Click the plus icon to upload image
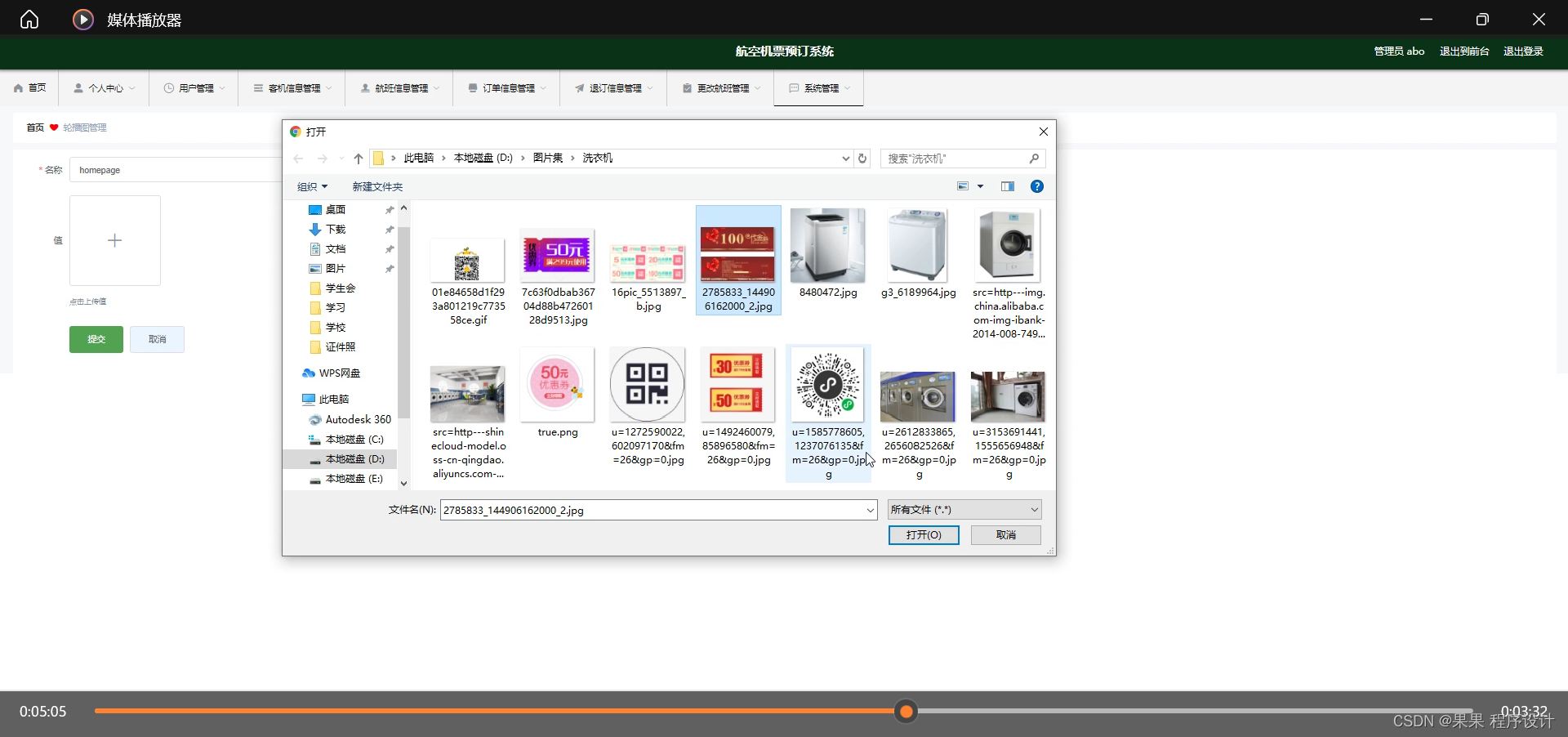 pyautogui.click(x=115, y=240)
